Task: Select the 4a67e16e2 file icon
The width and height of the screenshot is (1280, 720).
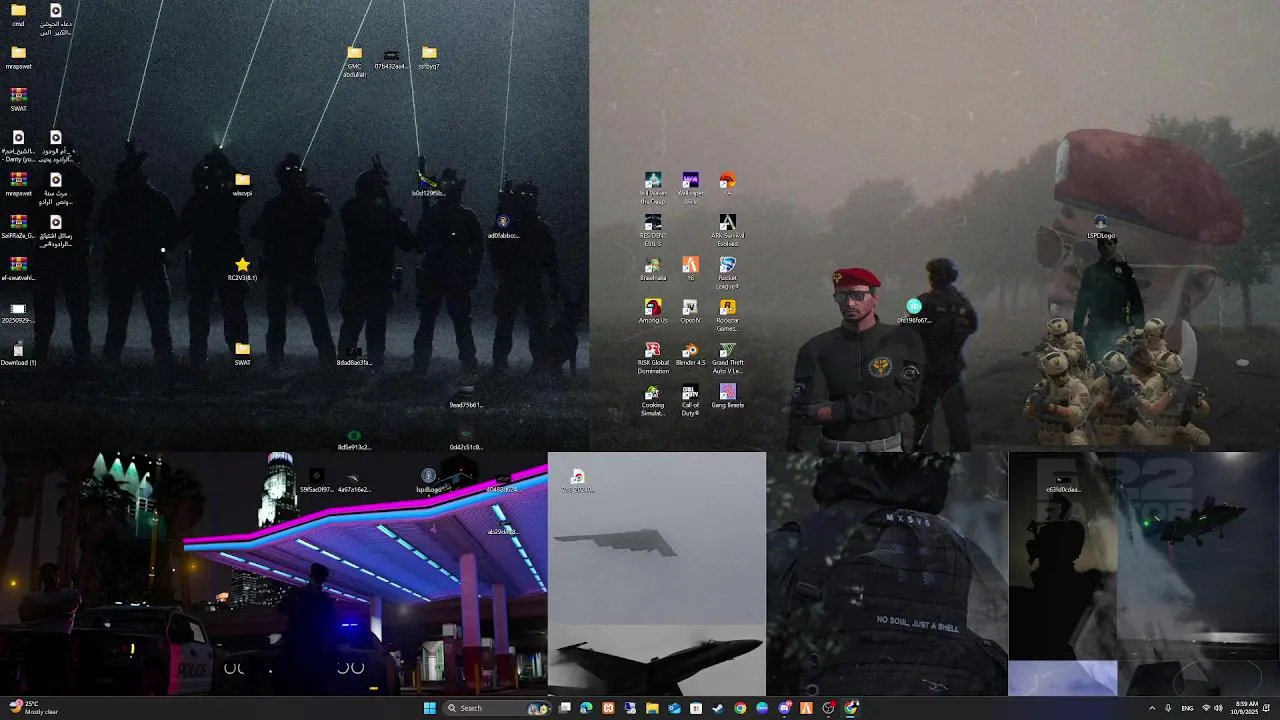Action: point(354,481)
